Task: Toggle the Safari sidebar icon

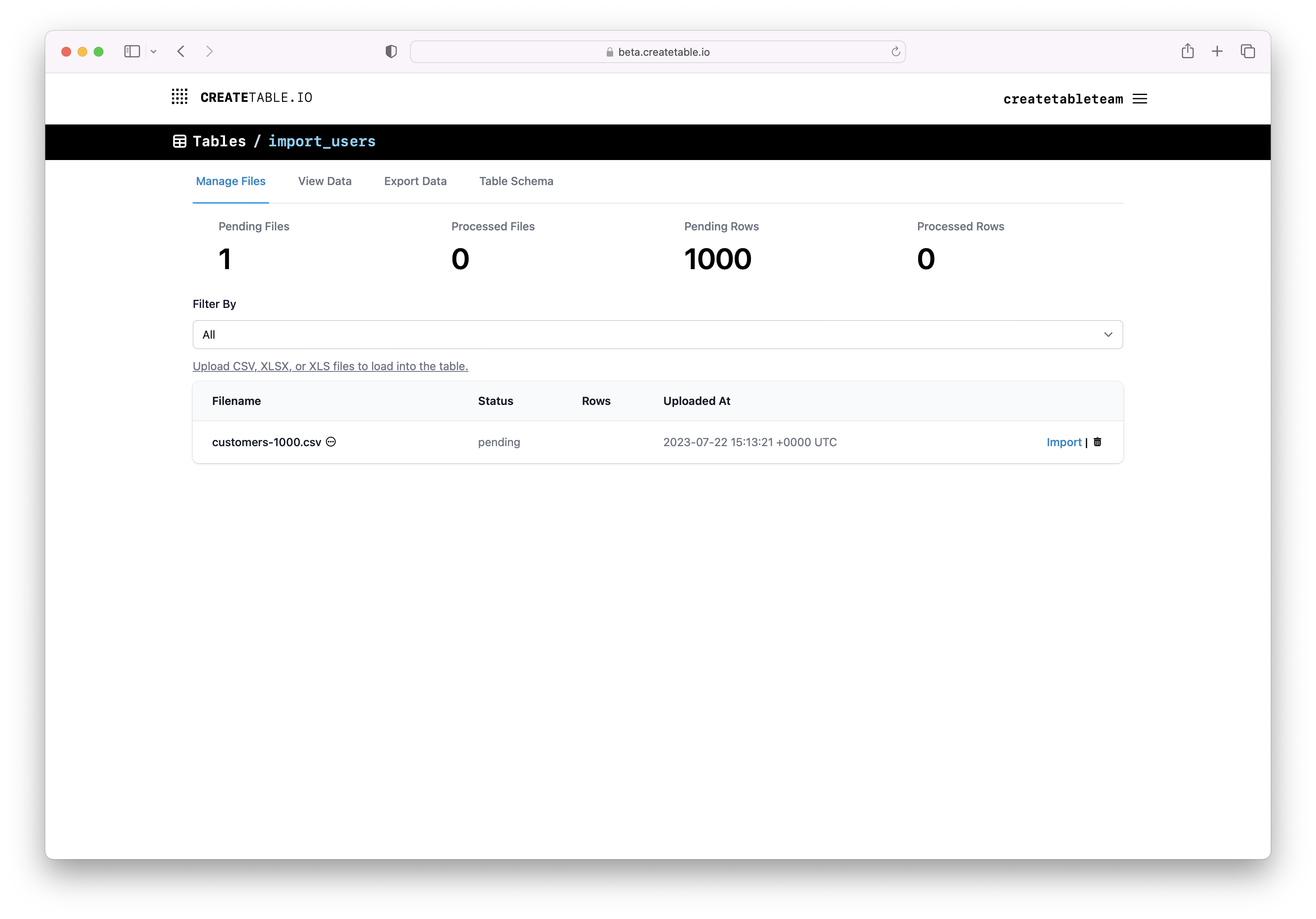Action: click(132, 52)
